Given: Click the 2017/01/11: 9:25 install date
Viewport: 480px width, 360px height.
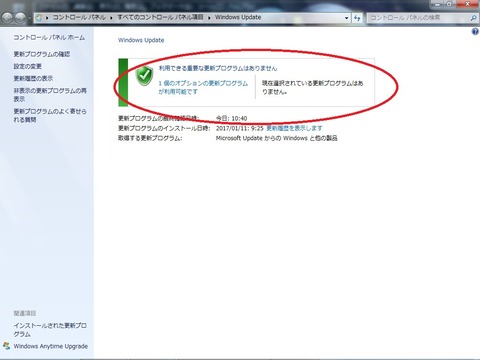Looking at the screenshot, I should (240, 128).
